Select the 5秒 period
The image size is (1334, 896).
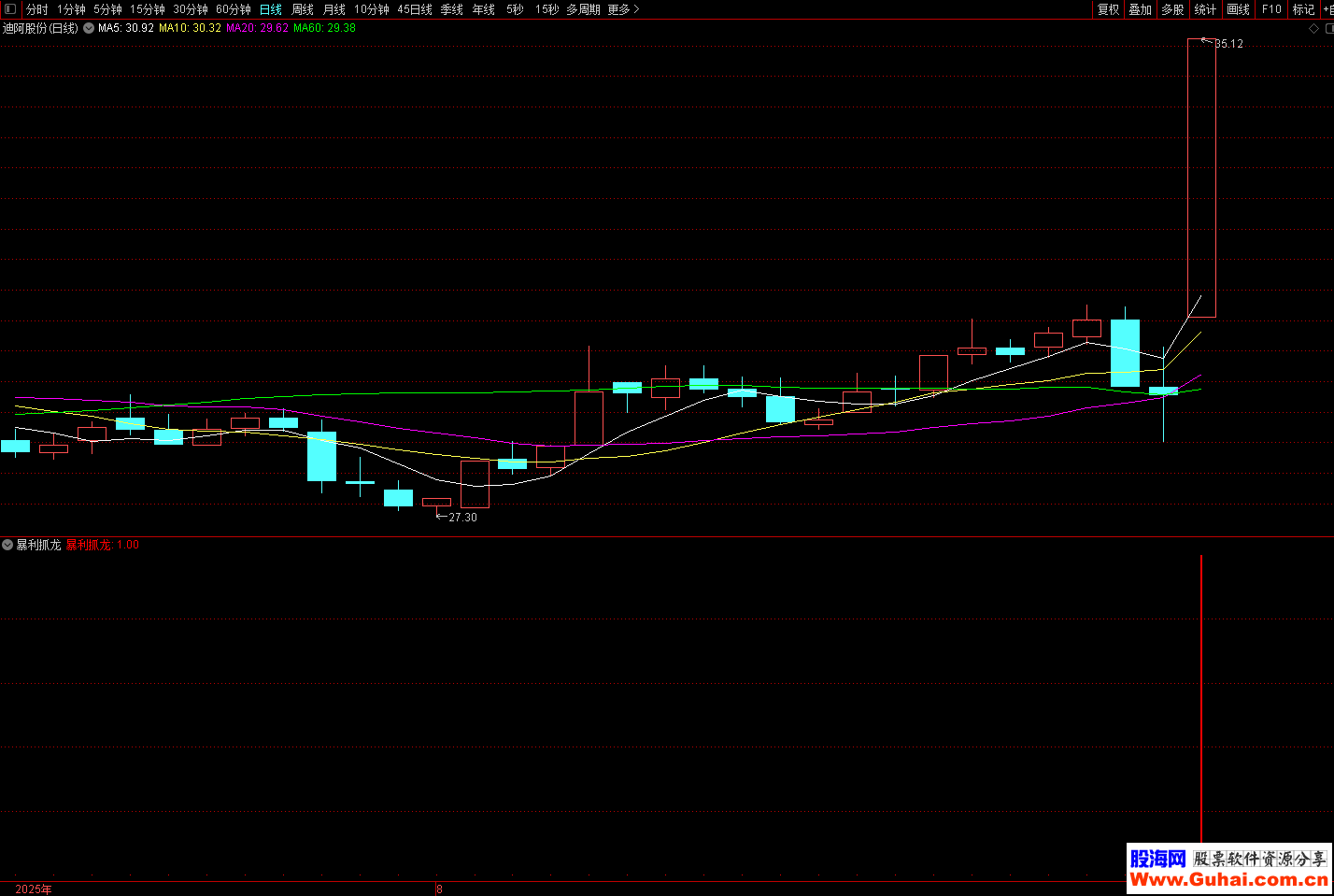pyautogui.click(x=516, y=9)
